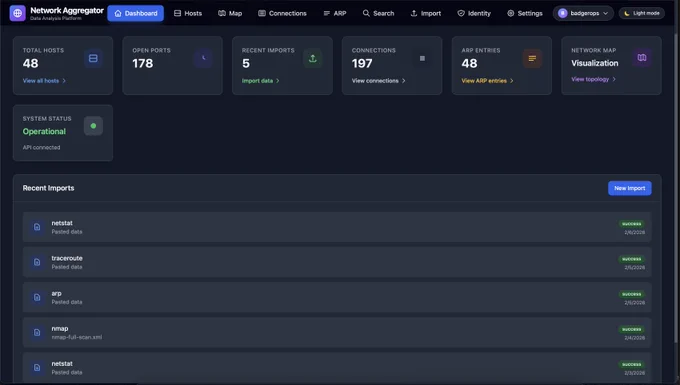Follow the View all hosts link
Screen dimensions: 680x385
[x=44, y=81]
